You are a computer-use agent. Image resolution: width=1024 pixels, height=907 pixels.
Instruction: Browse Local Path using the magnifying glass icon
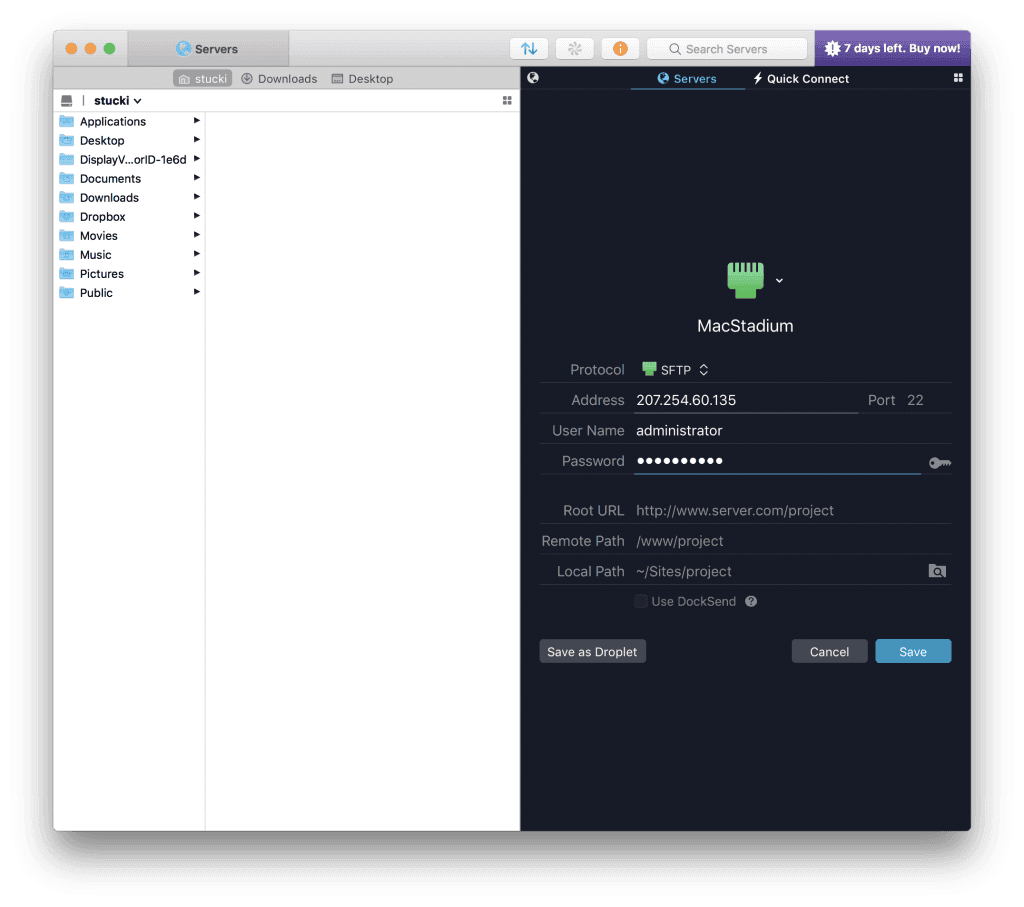tap(937, 571)
